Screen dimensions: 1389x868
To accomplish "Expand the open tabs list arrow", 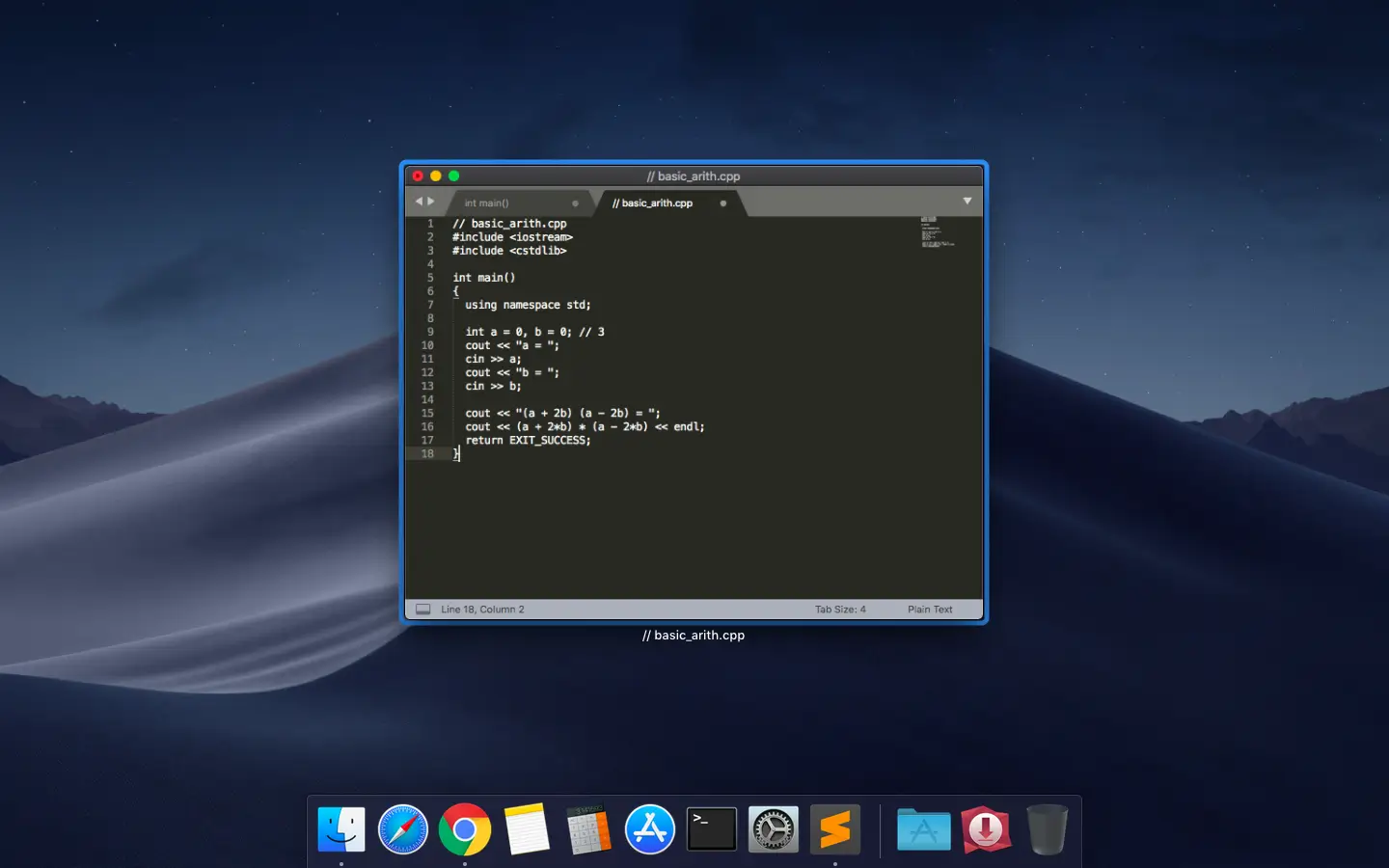I will click(967, 202).
